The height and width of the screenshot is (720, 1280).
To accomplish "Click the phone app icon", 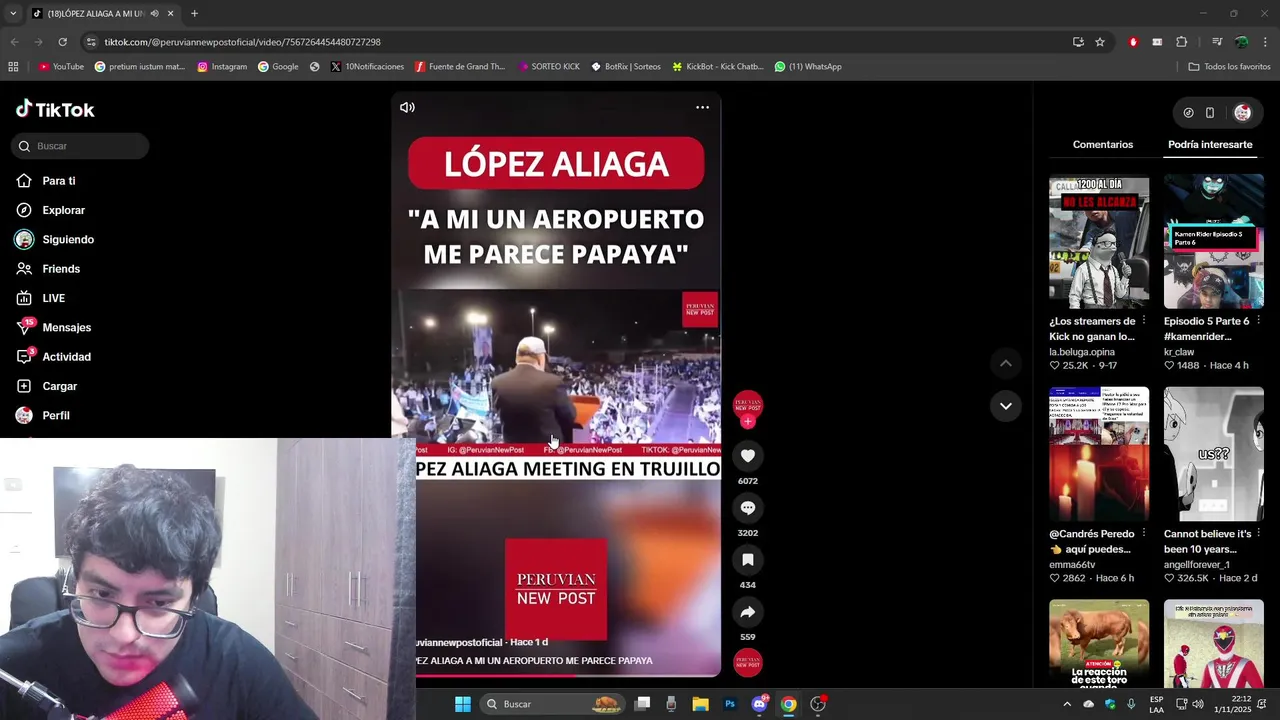I will (x=1210, y=113).
